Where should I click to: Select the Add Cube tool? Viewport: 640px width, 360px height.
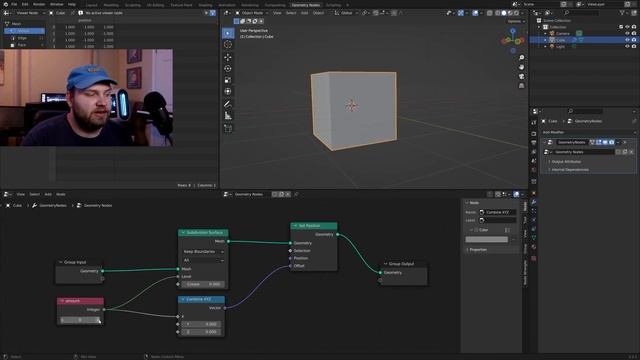point(228,129)
